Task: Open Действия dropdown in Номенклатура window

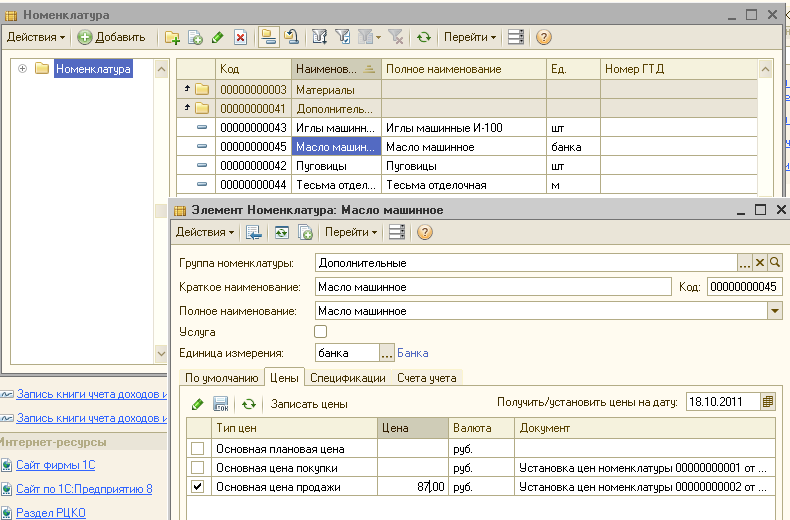Action: coord(36,37)
